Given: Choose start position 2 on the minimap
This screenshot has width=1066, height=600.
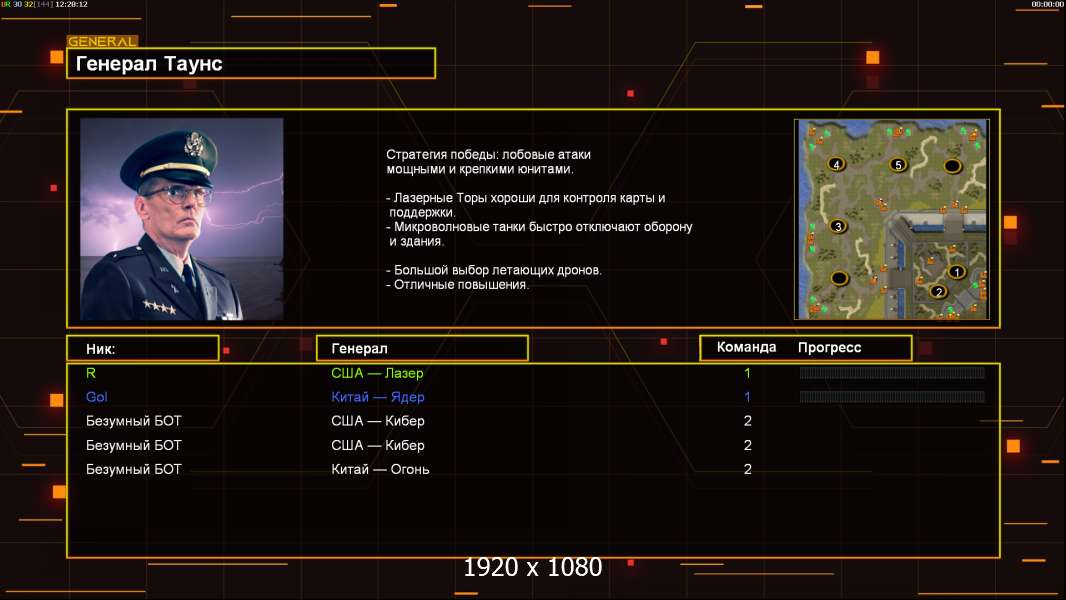Looking at the screenshot, I should [939, 292].
